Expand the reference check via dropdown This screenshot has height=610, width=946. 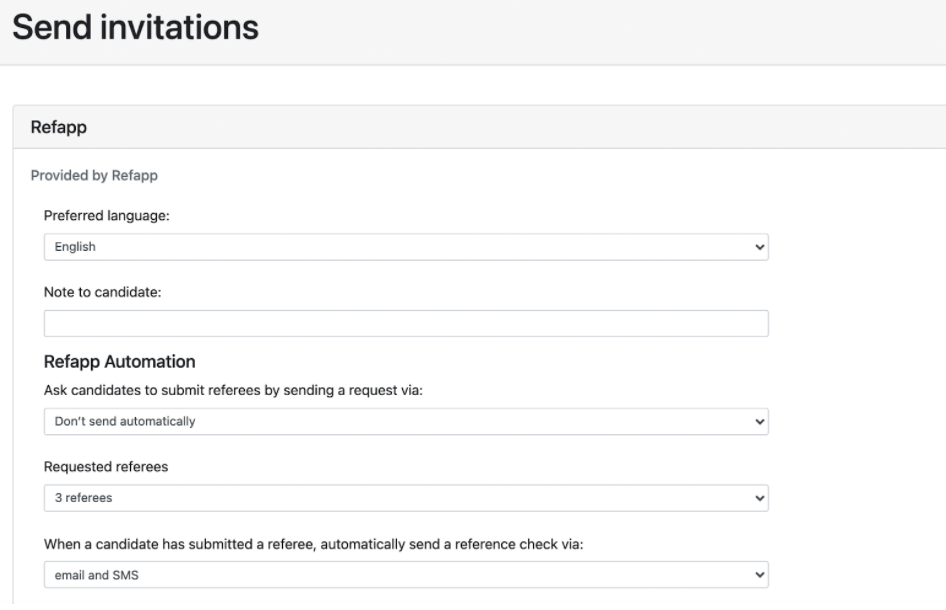pyautogui.click(x=406, y=575)
